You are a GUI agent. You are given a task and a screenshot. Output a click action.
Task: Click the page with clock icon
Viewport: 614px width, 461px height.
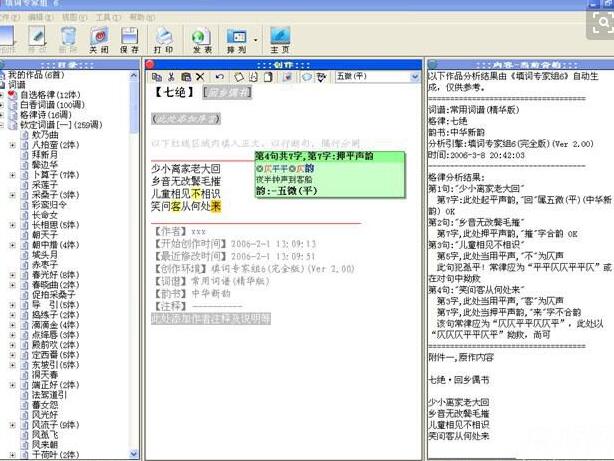click(253, 77)
